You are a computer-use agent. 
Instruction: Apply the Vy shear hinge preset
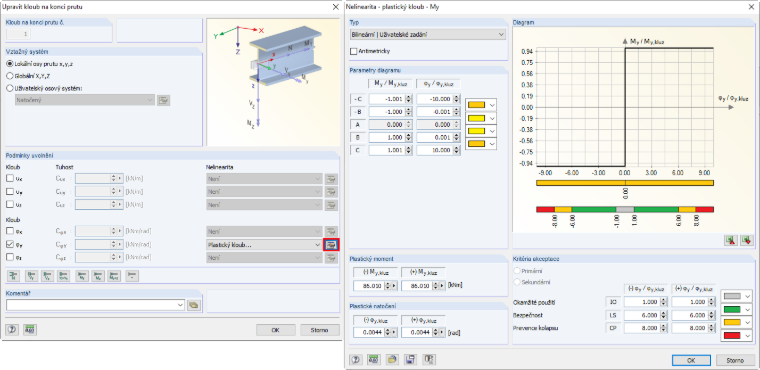pos(32,276)
